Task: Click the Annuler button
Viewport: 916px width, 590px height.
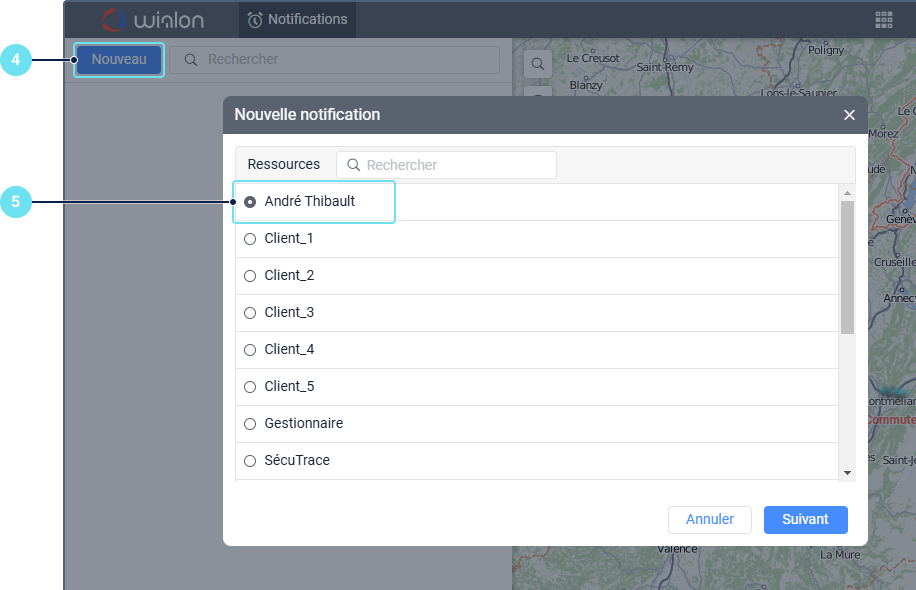Action: pyautogui.click(x=709, y=520)
